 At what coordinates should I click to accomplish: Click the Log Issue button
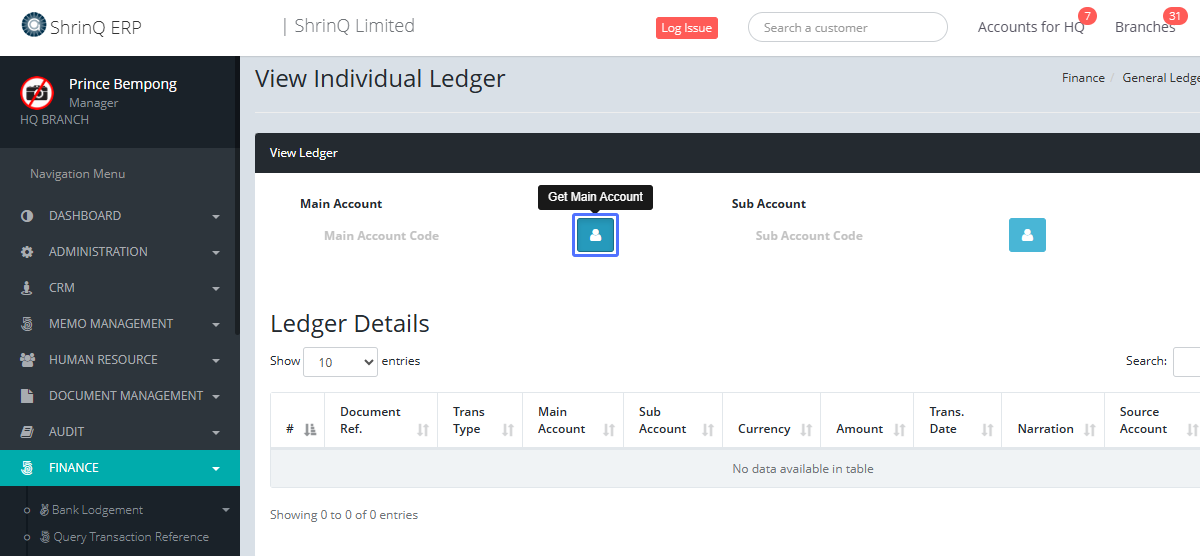pyautogui.click(x=686, y=28)
